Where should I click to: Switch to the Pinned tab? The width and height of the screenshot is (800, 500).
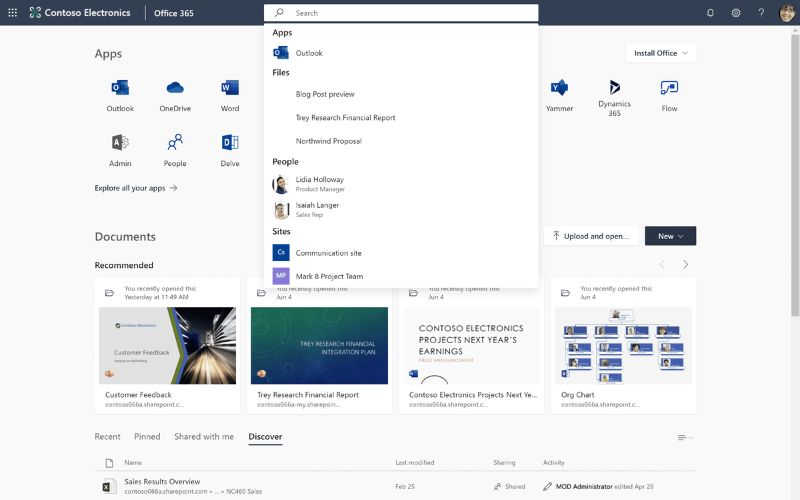pos(147,437)
